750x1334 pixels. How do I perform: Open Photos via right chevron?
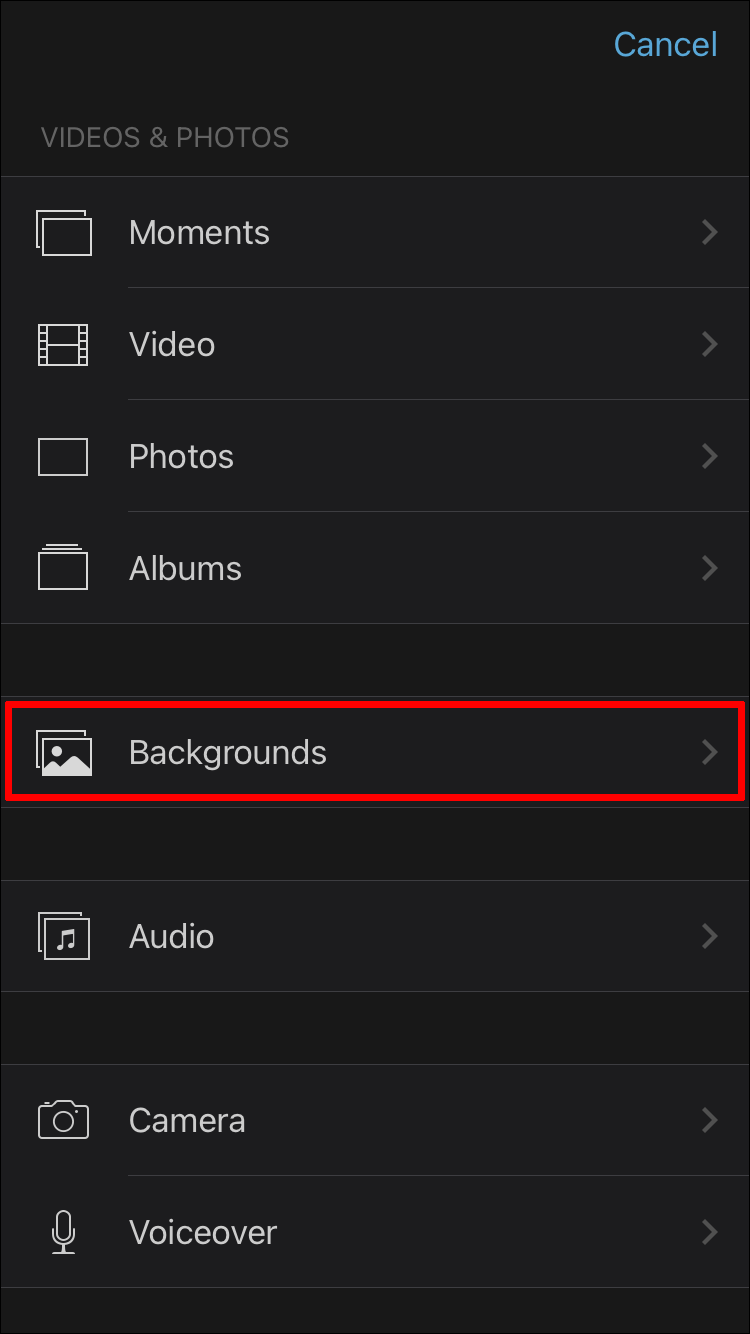(709, 457)
